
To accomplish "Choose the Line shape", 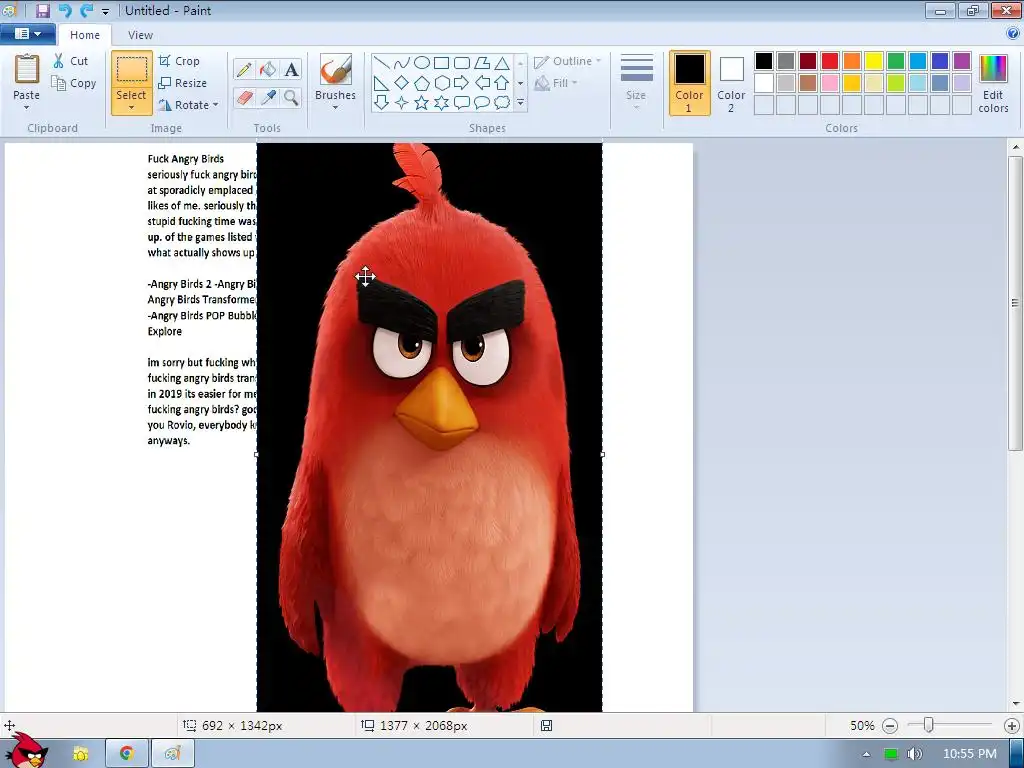I will (x=382, y=63).
